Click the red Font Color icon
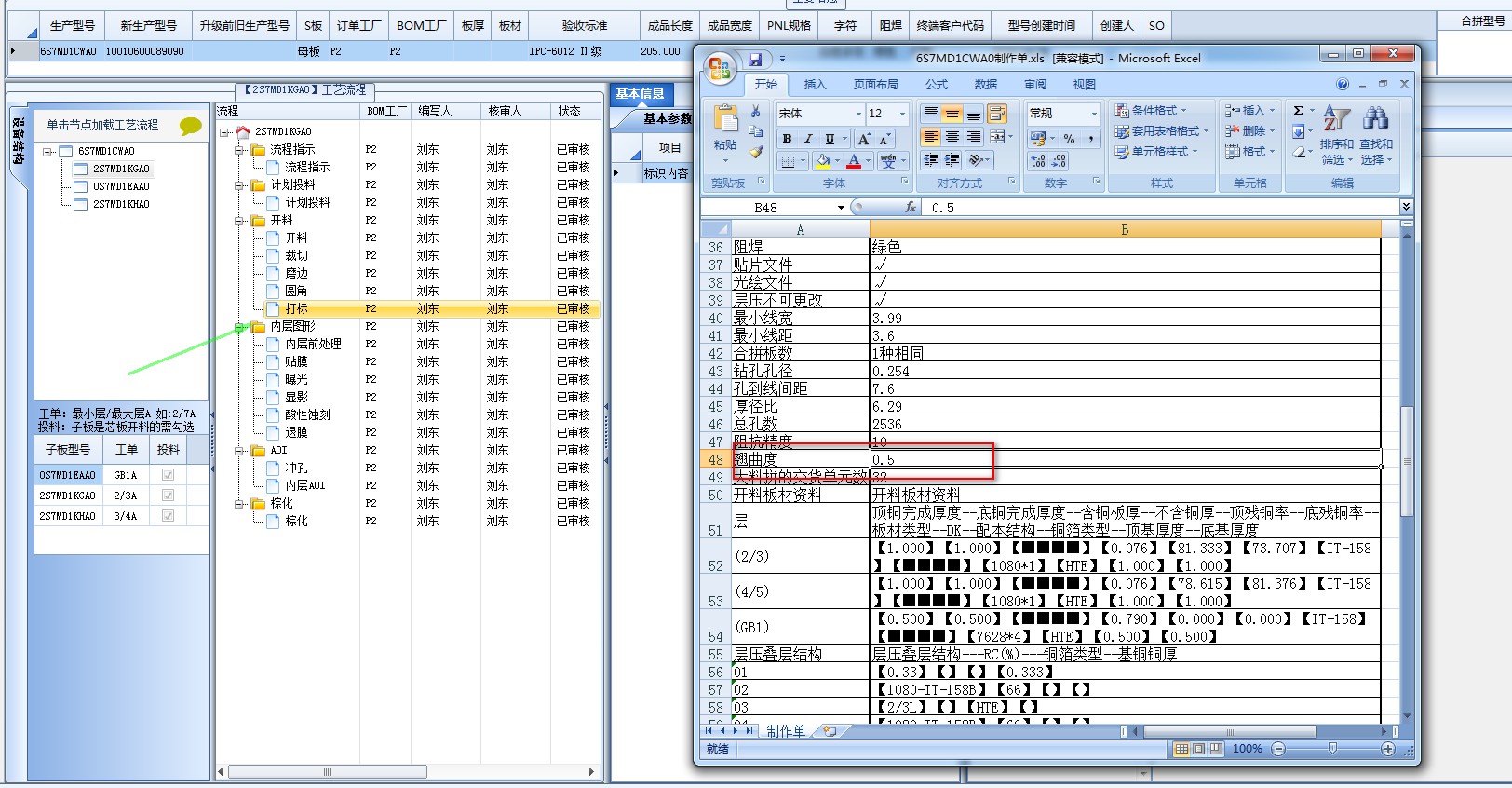Image resolution: width=1512 pixels, height=788 pixels. [x=854, y=161]
